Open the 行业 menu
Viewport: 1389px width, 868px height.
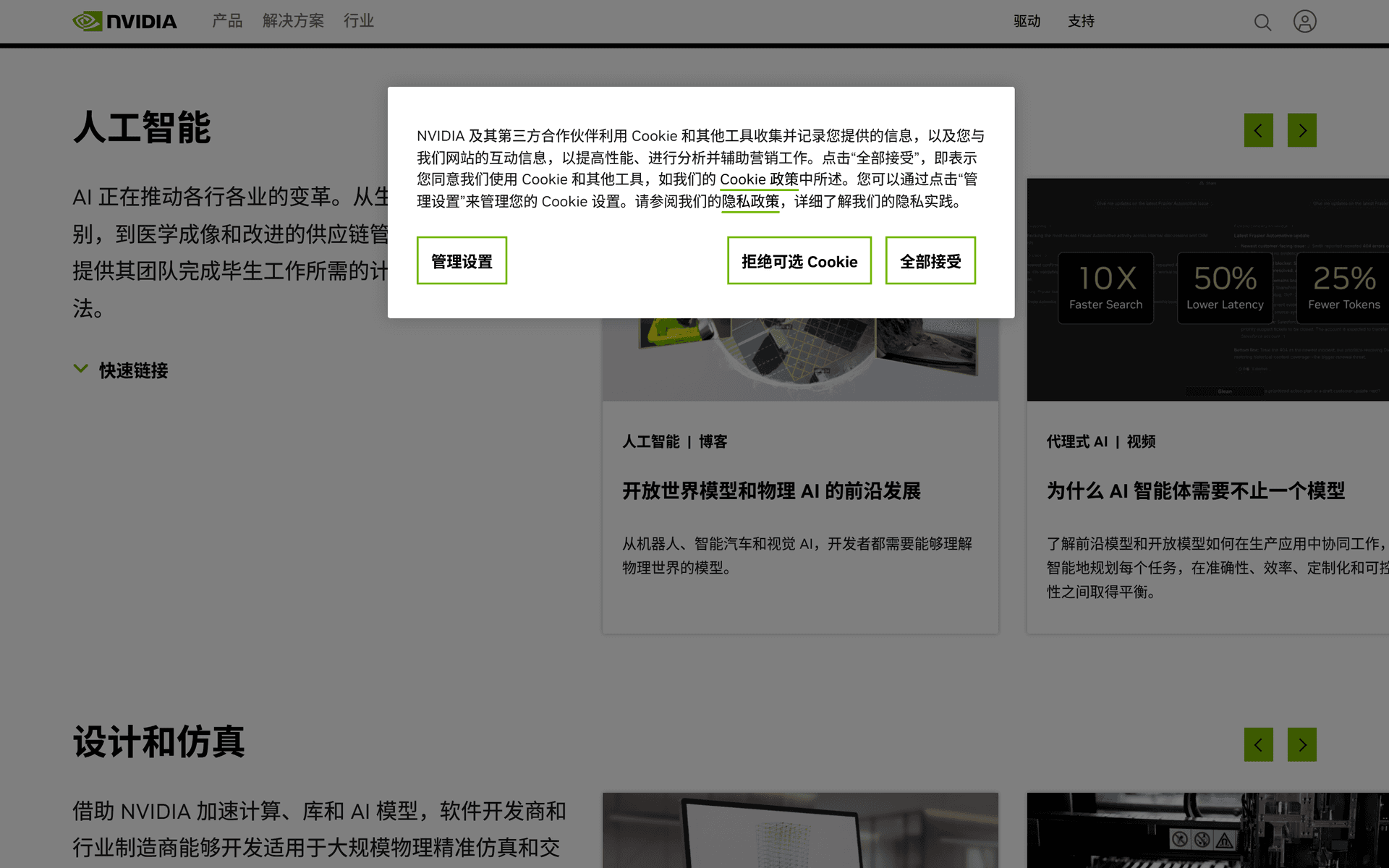click(x=359, y=21)
